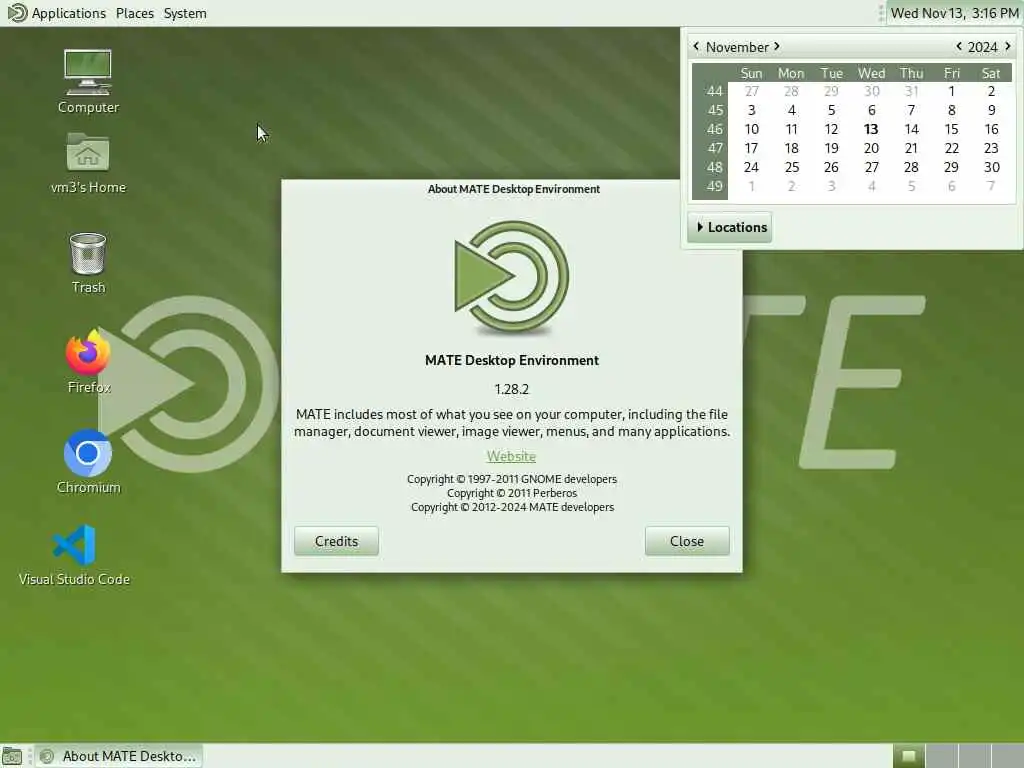
Task: Select November 1 in calendar
Action: pos(952,91)
